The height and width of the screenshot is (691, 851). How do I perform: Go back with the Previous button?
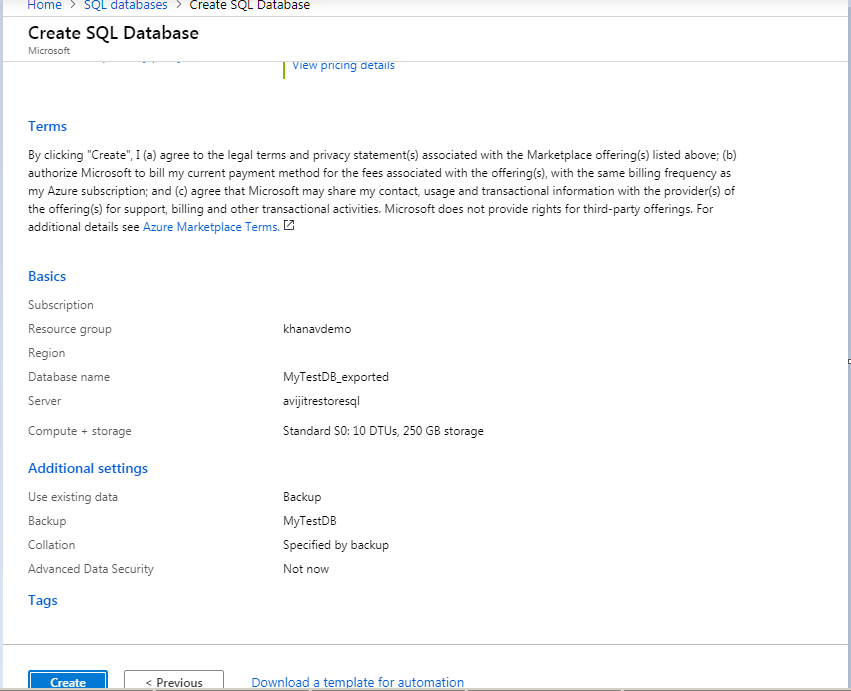pyautogui.click(x=174, y=682)
